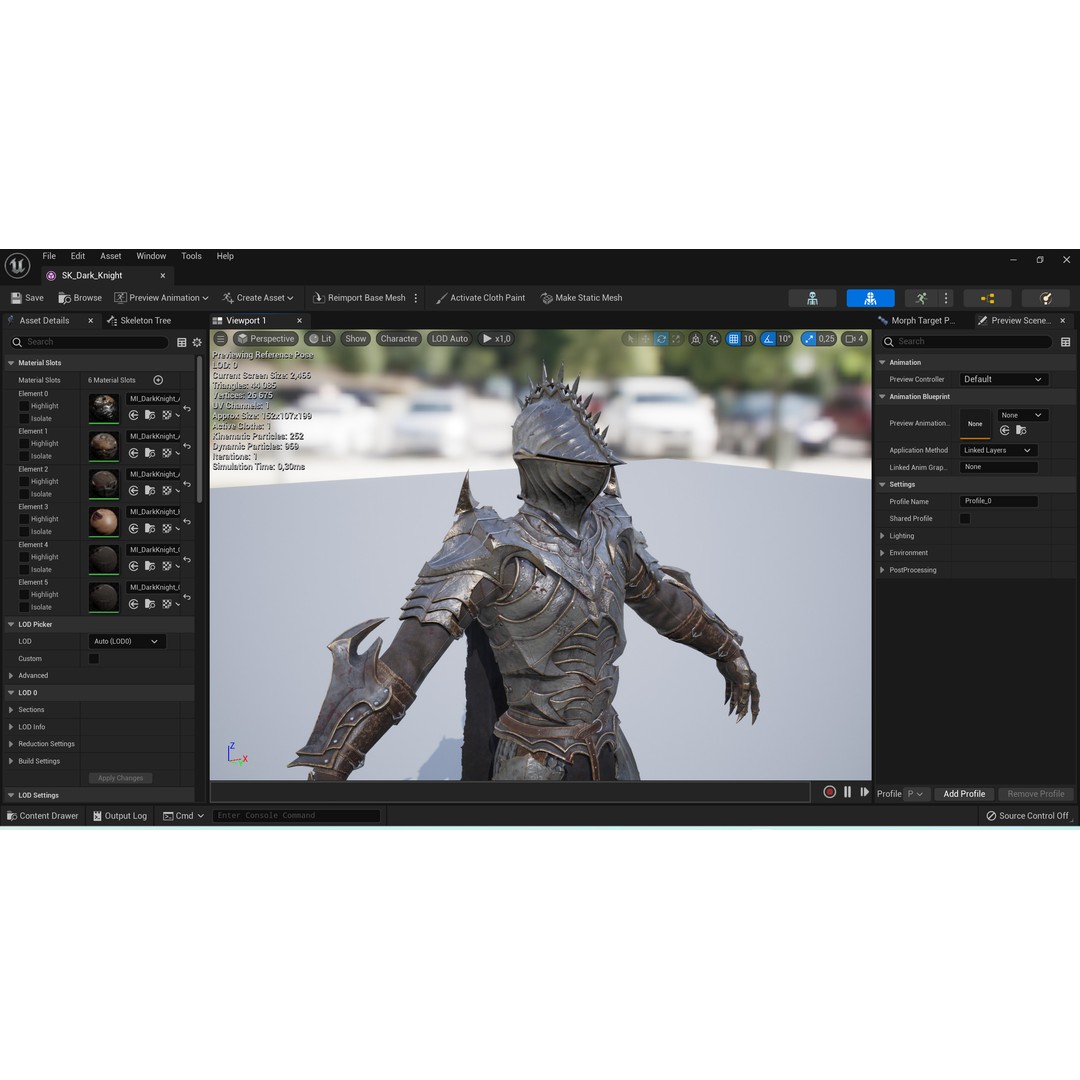Check the Custom LOD checkbox
Screen dimensions: 1080x1080
(x=94, y=659)
